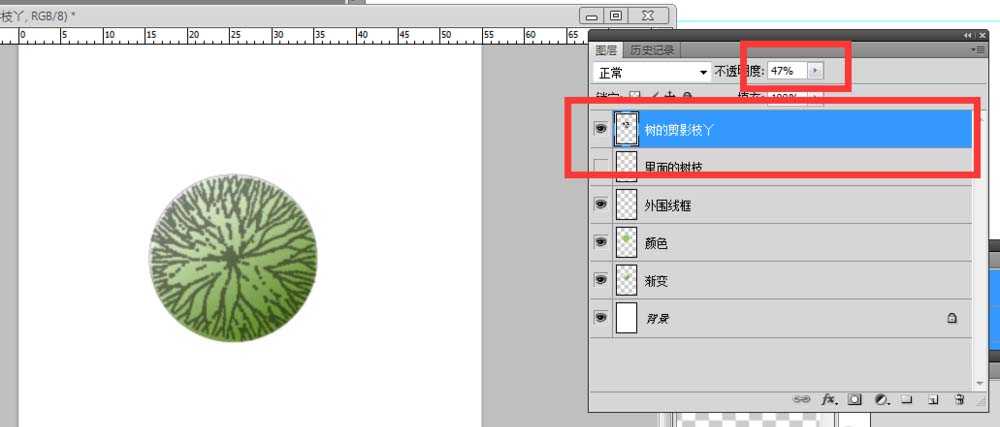Select the 背景 layer thumbnail

coord(626,317)
